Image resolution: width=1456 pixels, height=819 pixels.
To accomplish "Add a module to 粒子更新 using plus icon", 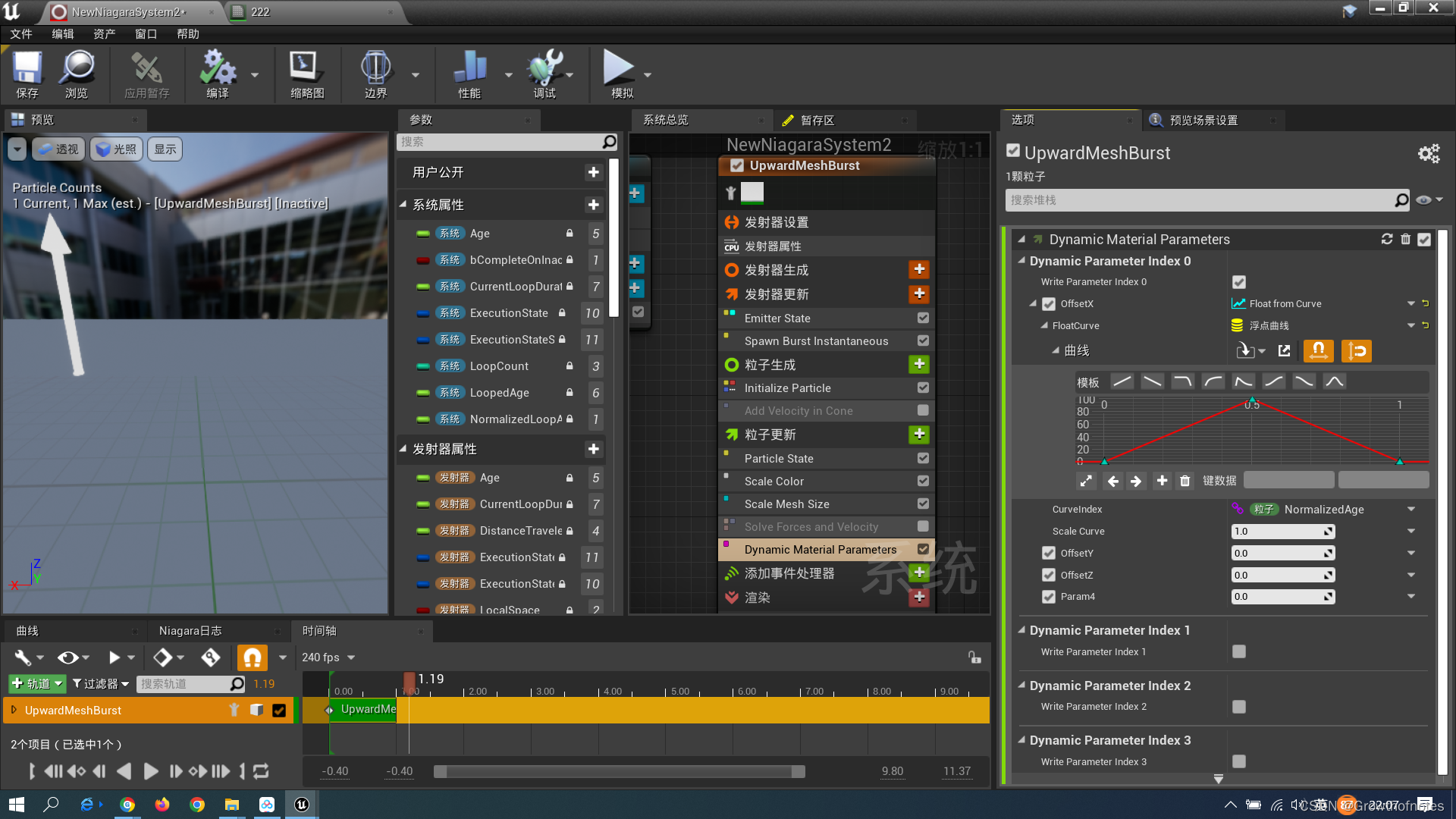I will [918, 435].
